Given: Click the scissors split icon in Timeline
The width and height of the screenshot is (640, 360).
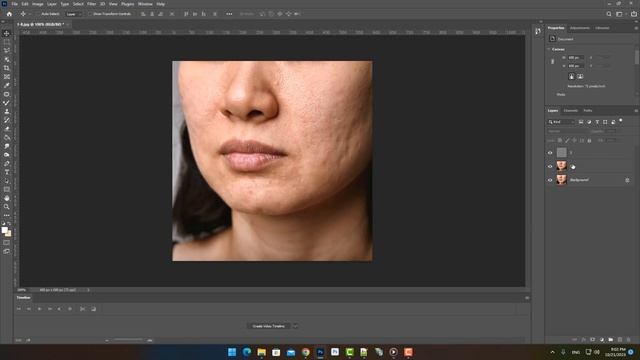Looking at the screenshot, I should [82, 309].
